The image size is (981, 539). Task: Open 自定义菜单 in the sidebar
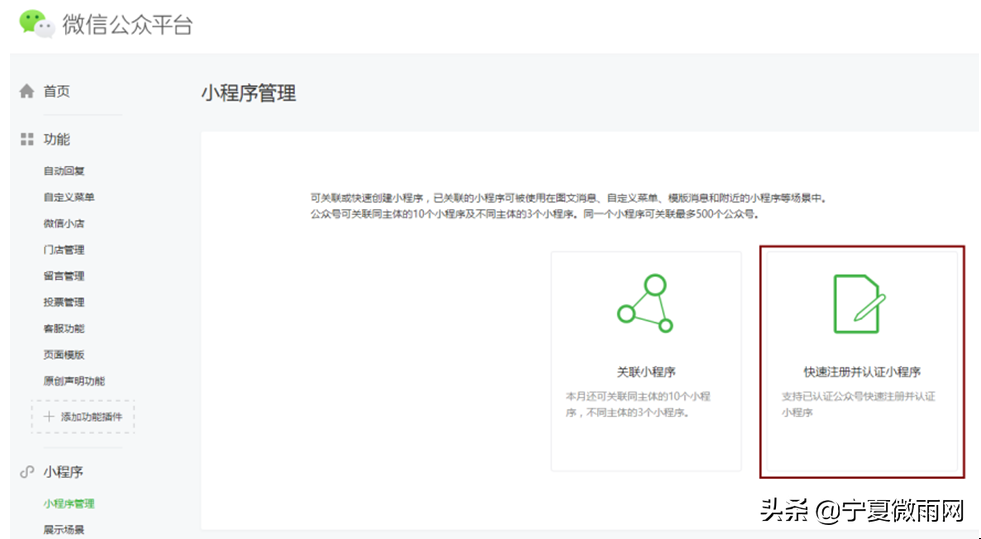(x=69, y=197)
